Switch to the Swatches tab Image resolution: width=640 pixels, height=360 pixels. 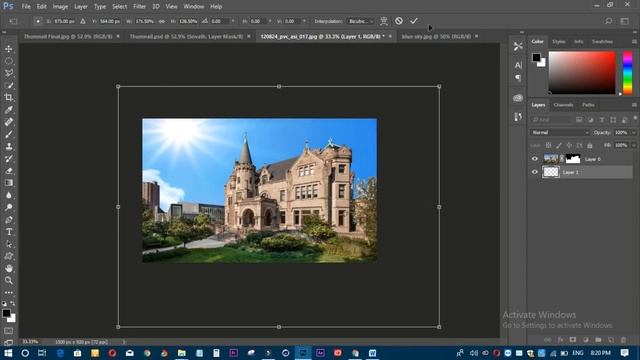[602, 42]
